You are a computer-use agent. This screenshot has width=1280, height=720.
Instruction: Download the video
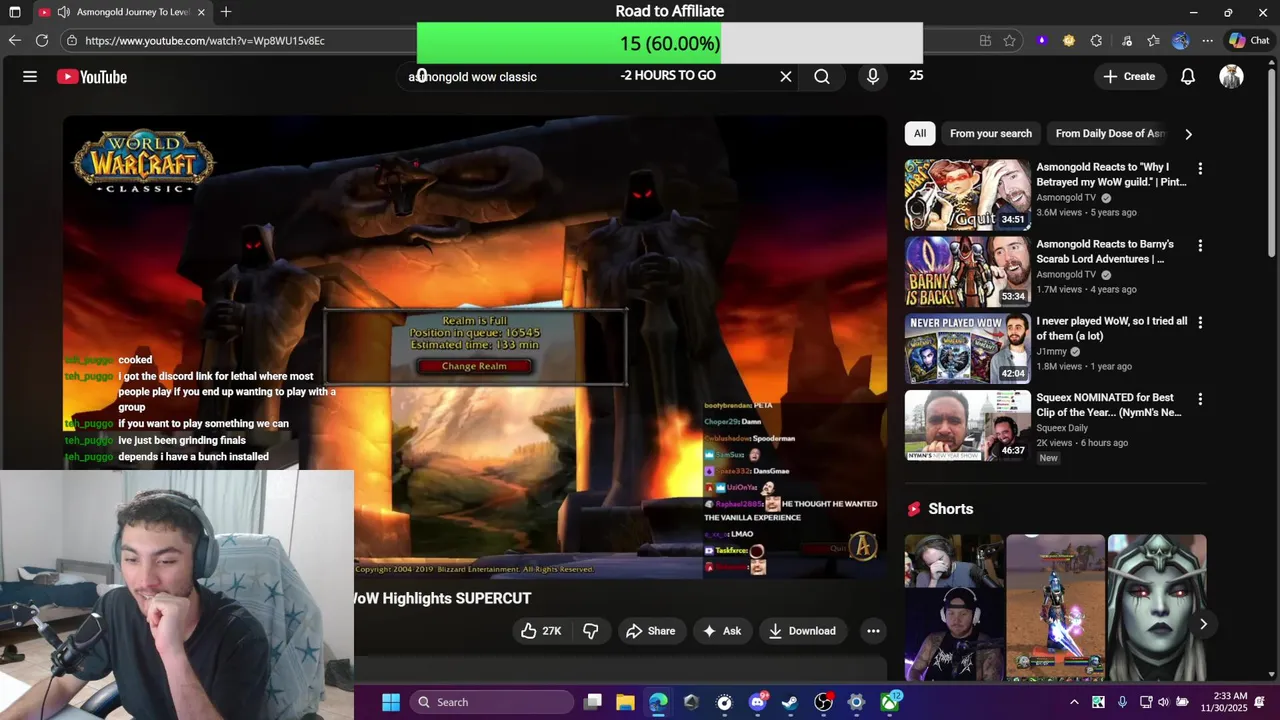tap(802, 631)
